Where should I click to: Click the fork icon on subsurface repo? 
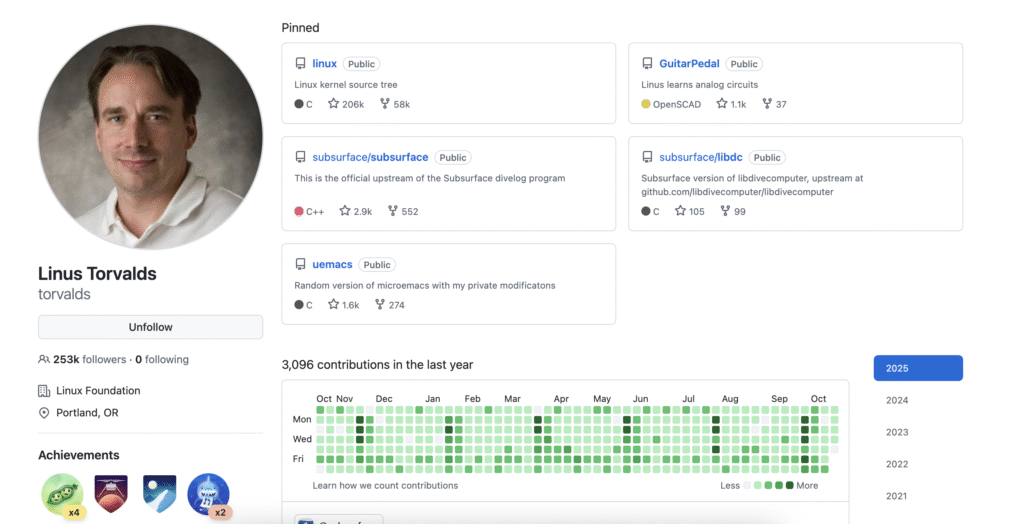[x=392, y=211]
